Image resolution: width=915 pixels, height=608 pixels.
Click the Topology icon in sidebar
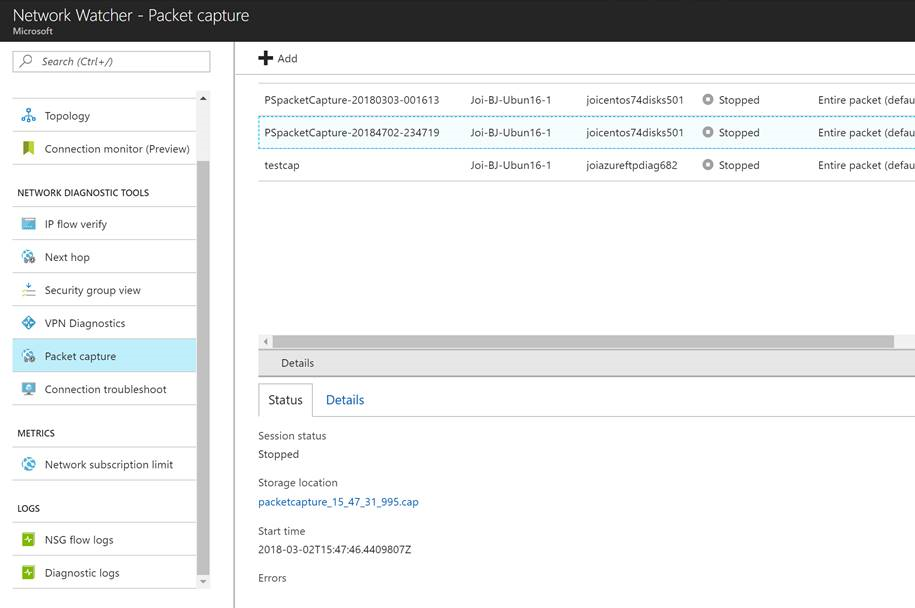(x=28, y=116)
